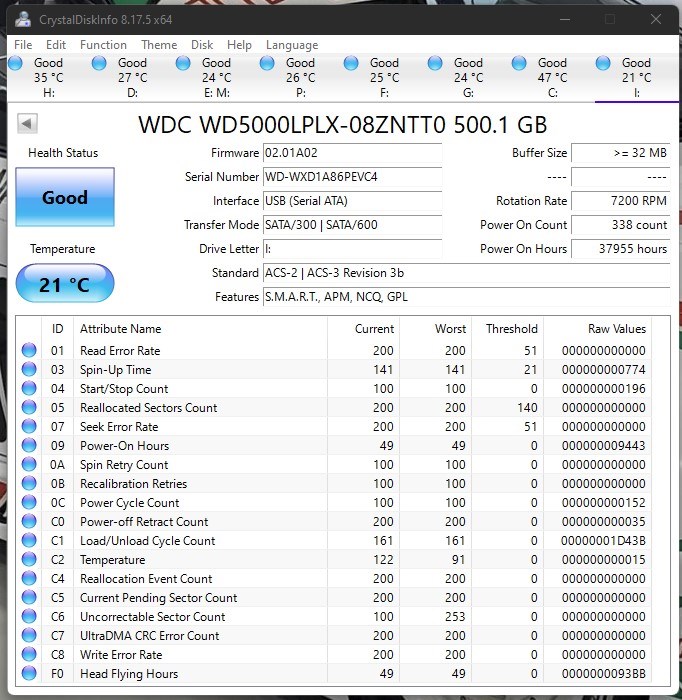This screenshot has height=700, width=682.
Task: Click status orb for Temperature attribute row
Action: pos(29,559)
